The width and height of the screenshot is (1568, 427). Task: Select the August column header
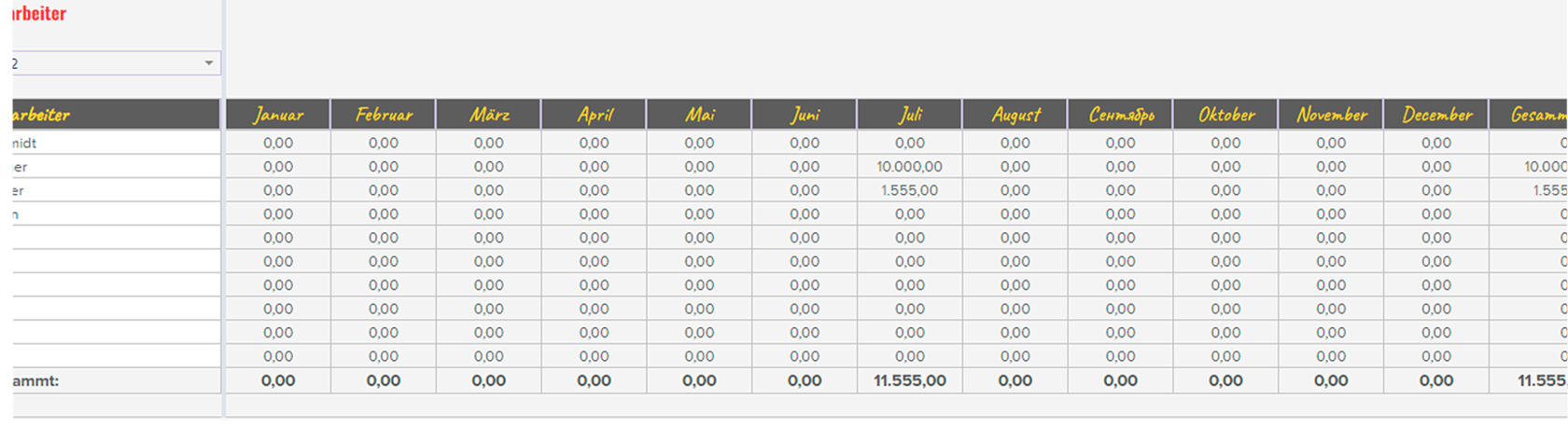[1015, 115]
